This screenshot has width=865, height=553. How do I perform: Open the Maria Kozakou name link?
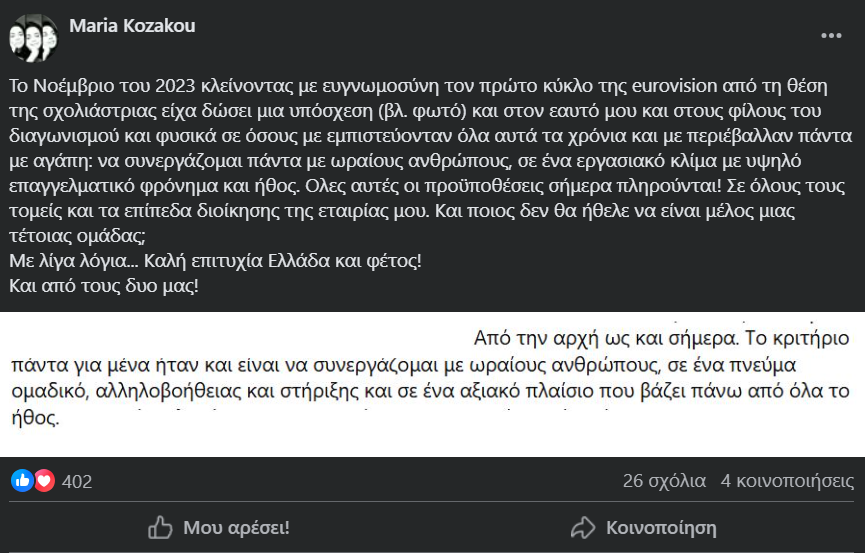click(x=132, y=26)
